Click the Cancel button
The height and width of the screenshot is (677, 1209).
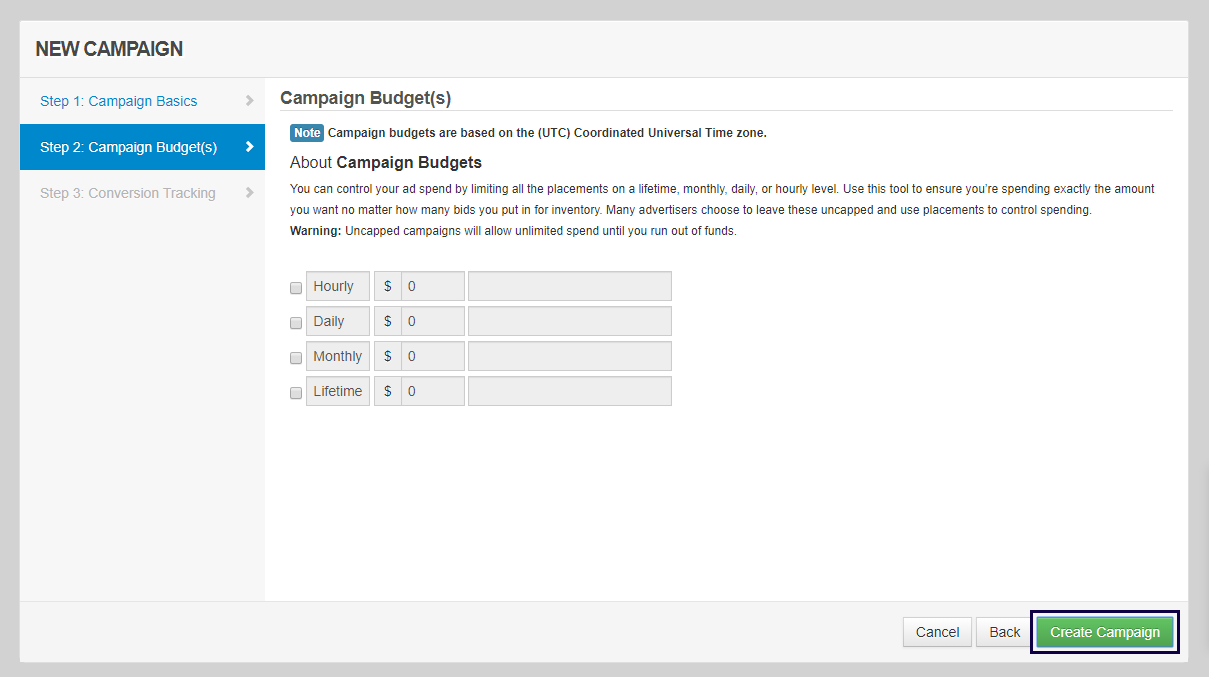click(937, 631)
